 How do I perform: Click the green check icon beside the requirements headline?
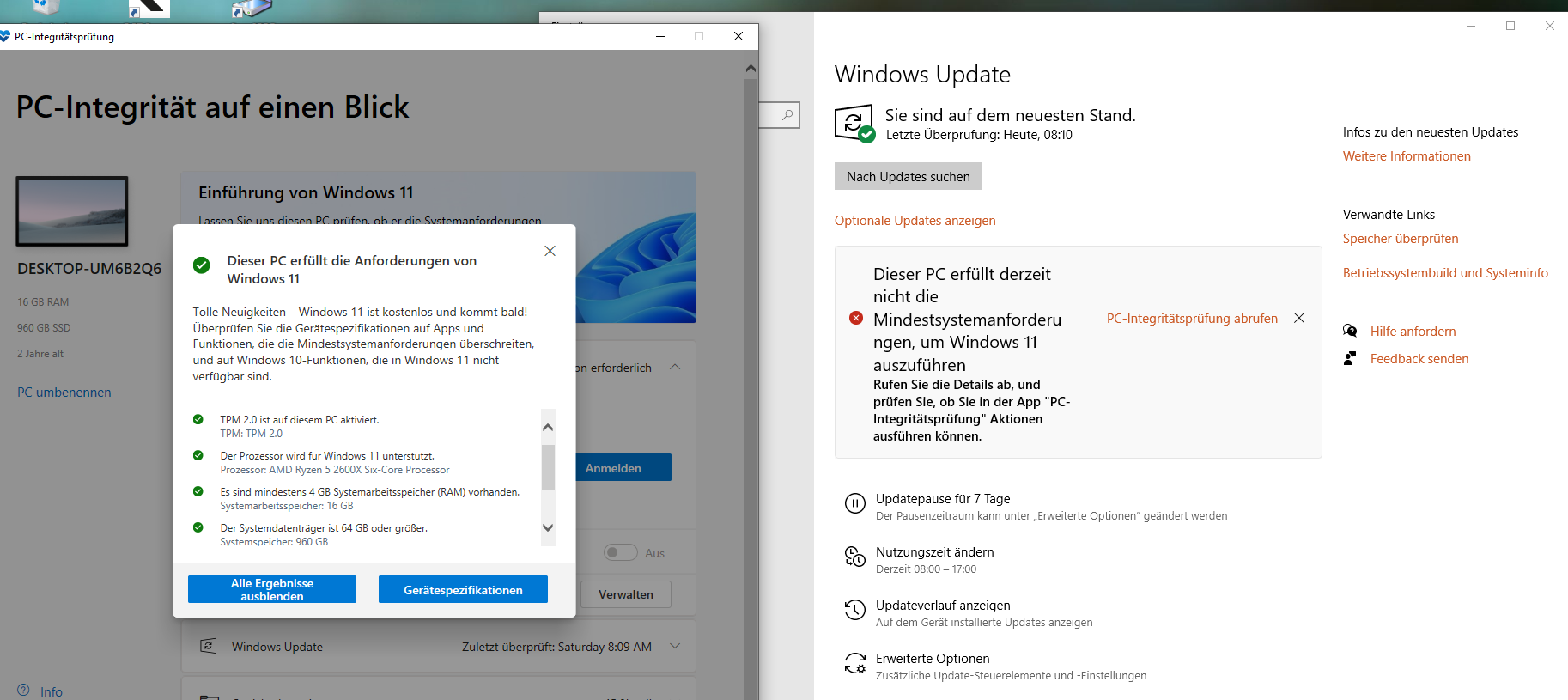(x=202, y=265)
